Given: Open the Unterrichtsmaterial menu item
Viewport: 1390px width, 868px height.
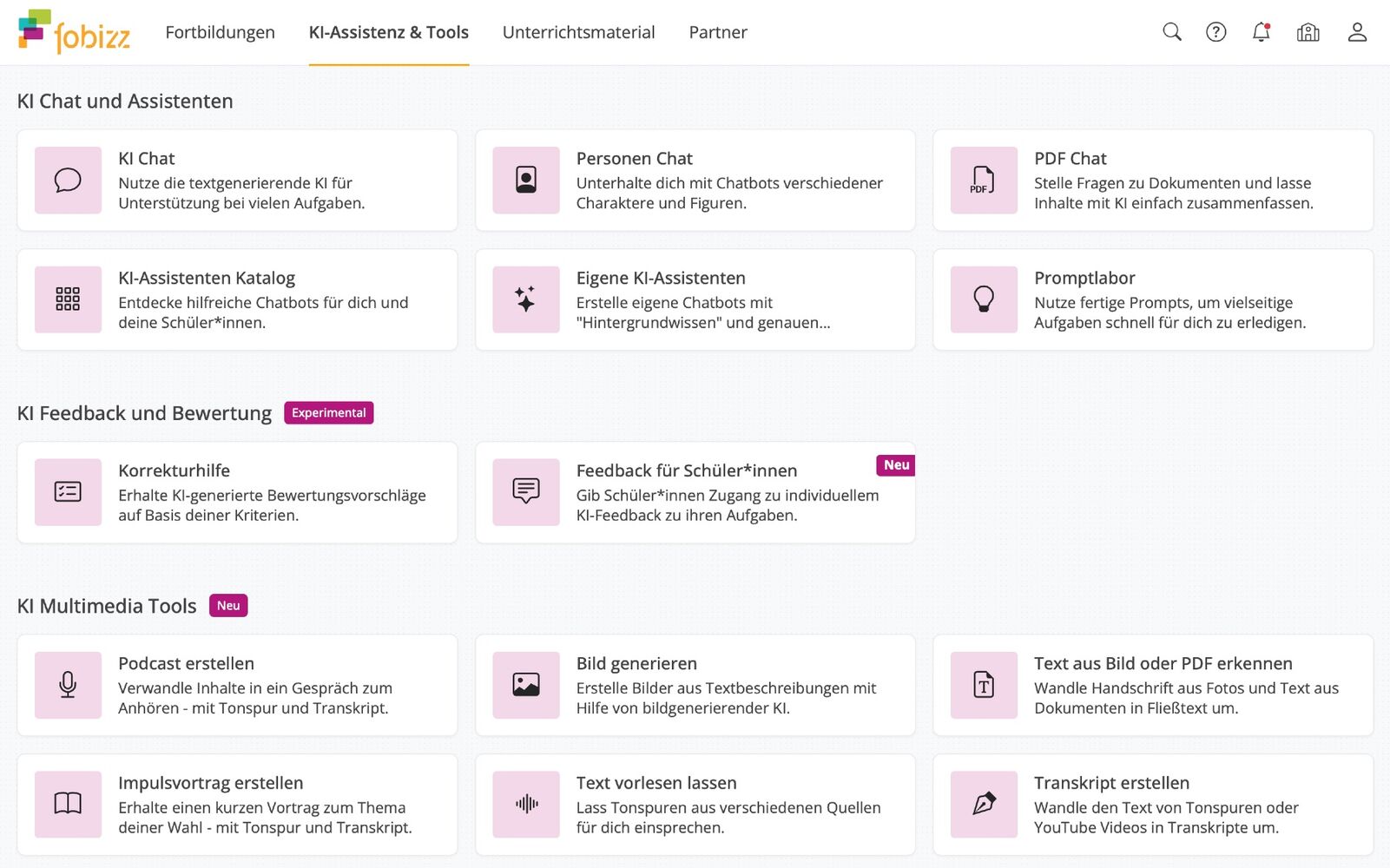Looking at the screenshot, I should point(578,32).
